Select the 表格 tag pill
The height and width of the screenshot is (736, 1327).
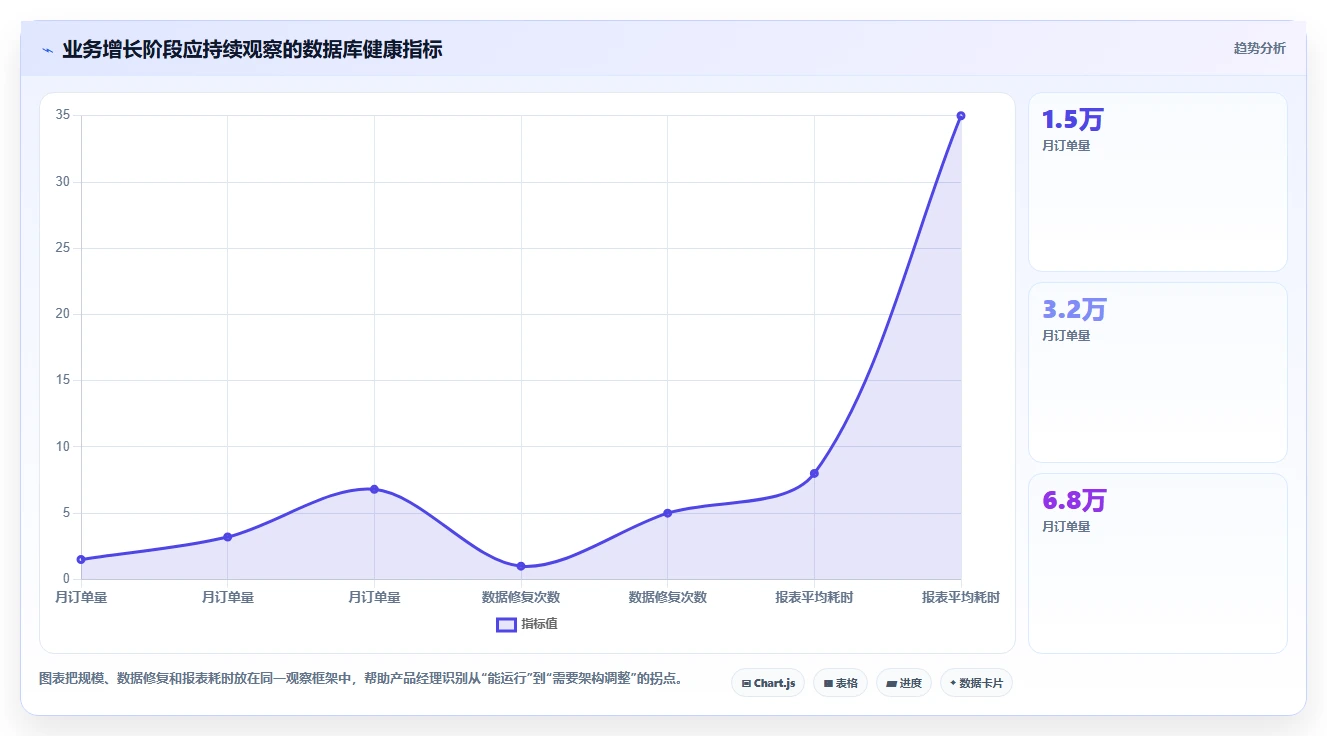pos(840,683)
